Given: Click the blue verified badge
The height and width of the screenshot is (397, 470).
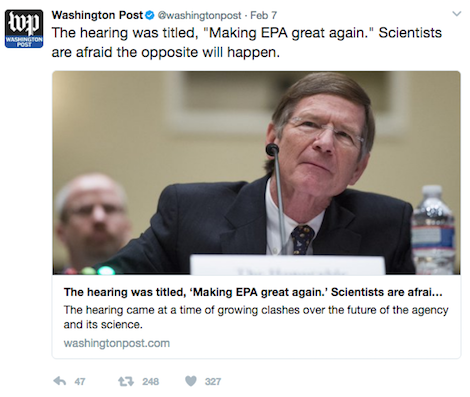Looking at the screenshot, I should coord(150,15).
